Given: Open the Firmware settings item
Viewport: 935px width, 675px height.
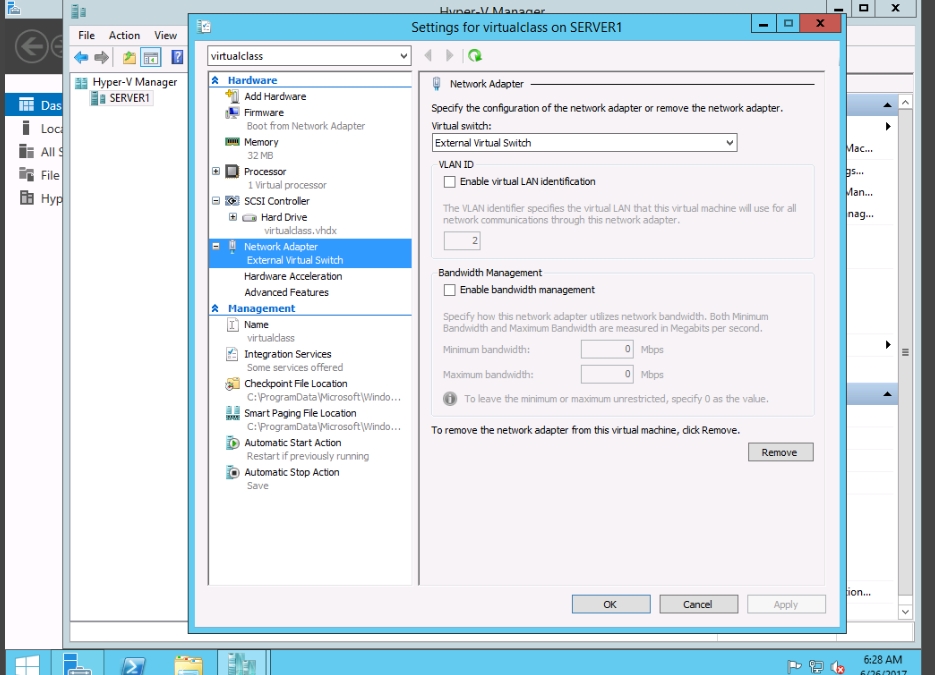Looking at the screenshot, I should click(264, 113).
